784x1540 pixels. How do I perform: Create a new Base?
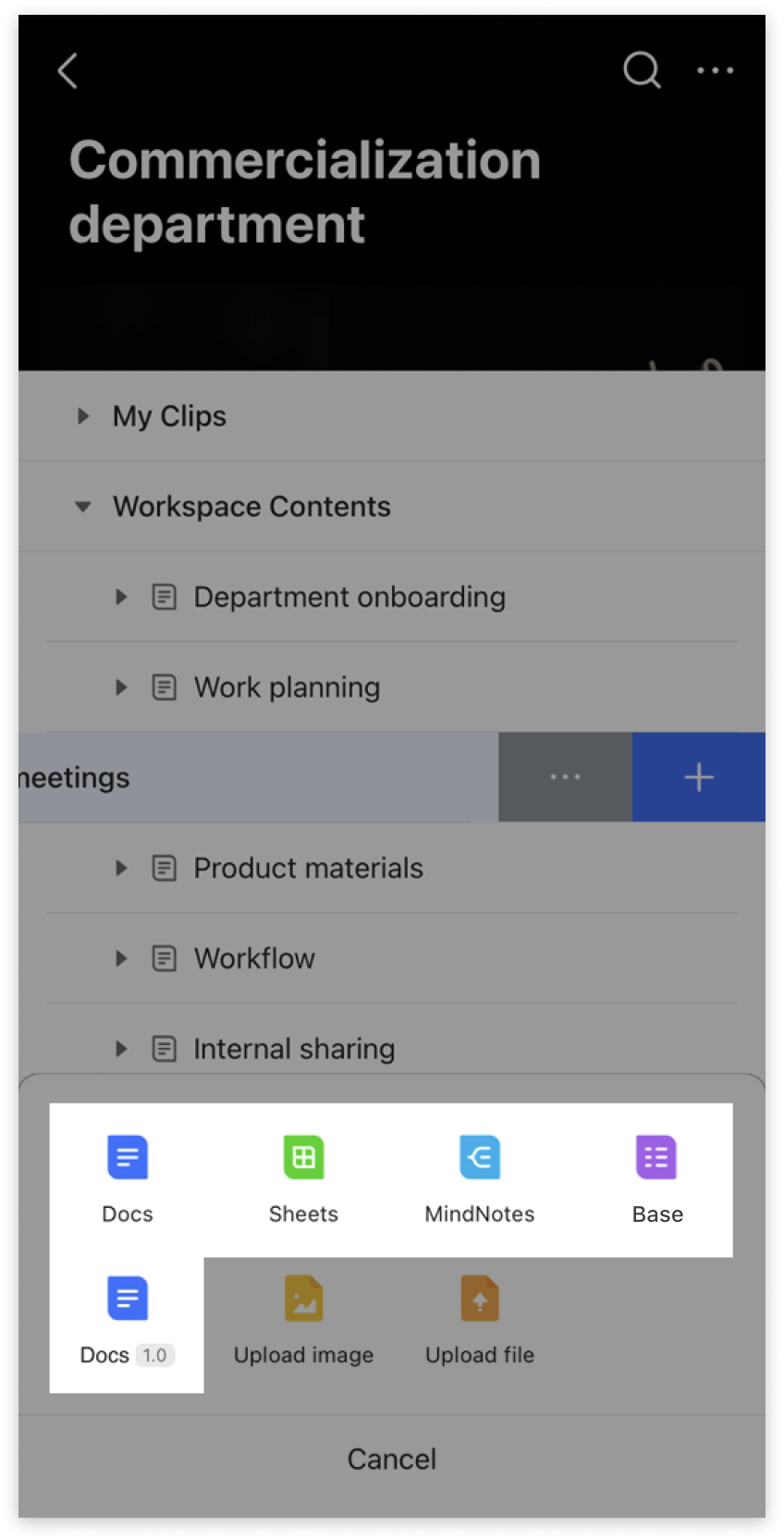656,1177
